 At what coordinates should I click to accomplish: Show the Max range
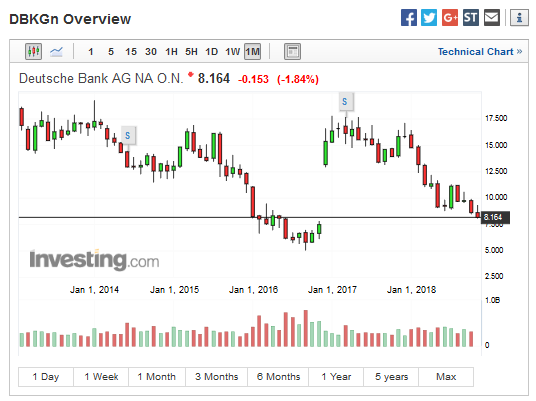point(446,377)
